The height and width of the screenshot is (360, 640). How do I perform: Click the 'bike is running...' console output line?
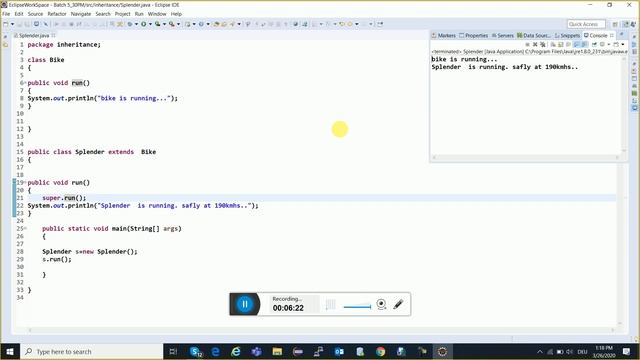point(464,59)
